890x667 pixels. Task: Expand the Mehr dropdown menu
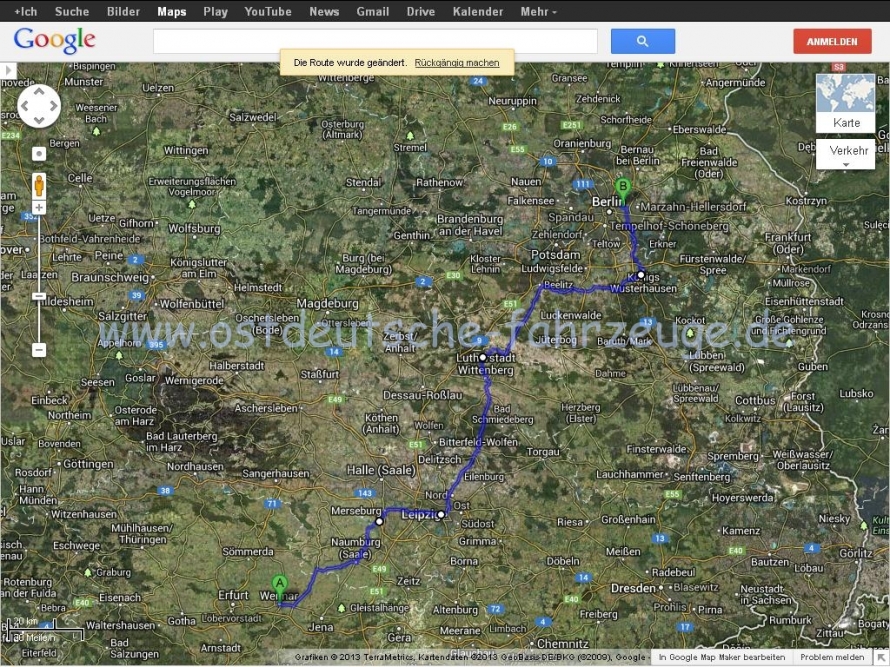pyautogui.click(x=538, y=11)
